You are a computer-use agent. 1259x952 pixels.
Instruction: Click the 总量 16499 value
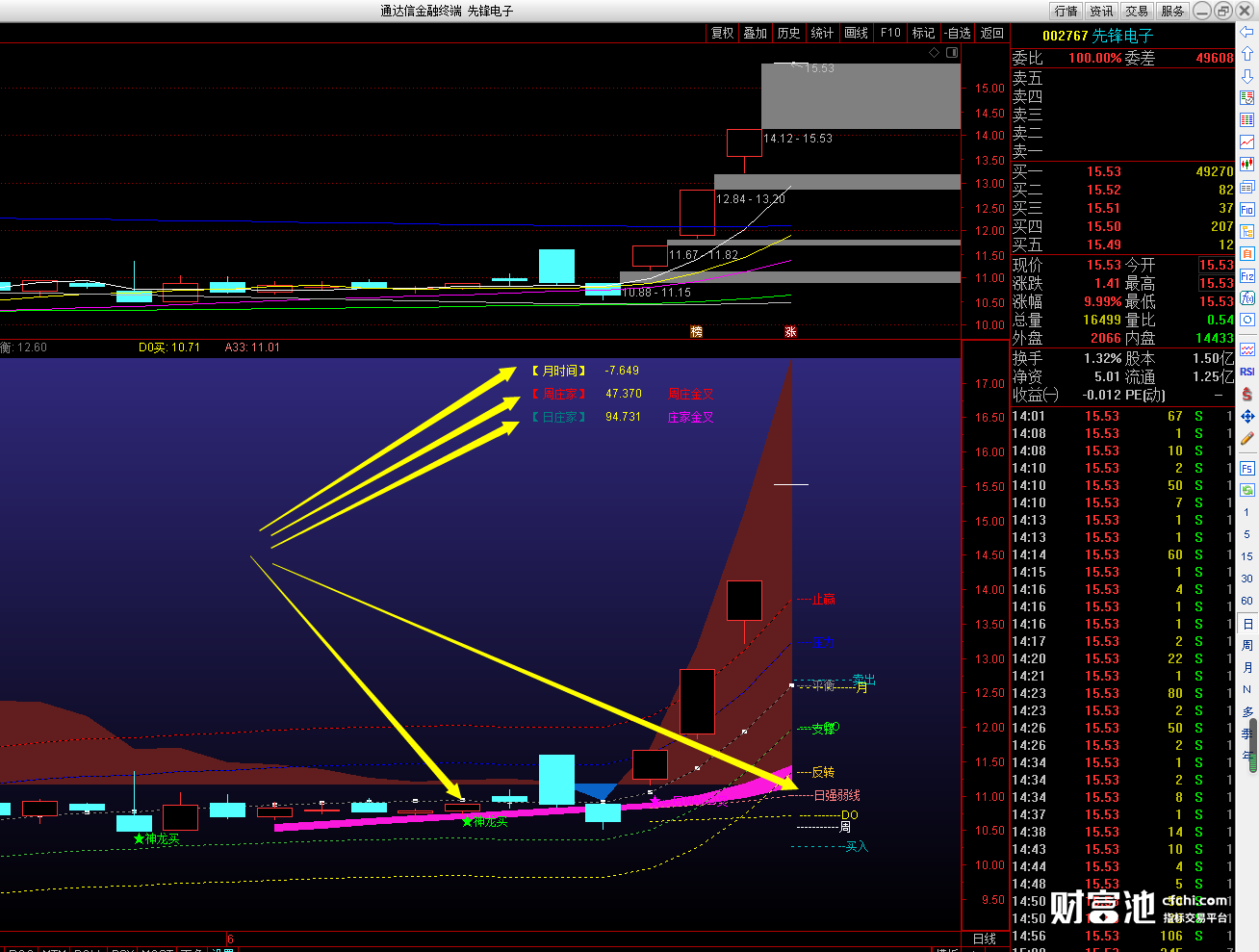[1102, 321]
